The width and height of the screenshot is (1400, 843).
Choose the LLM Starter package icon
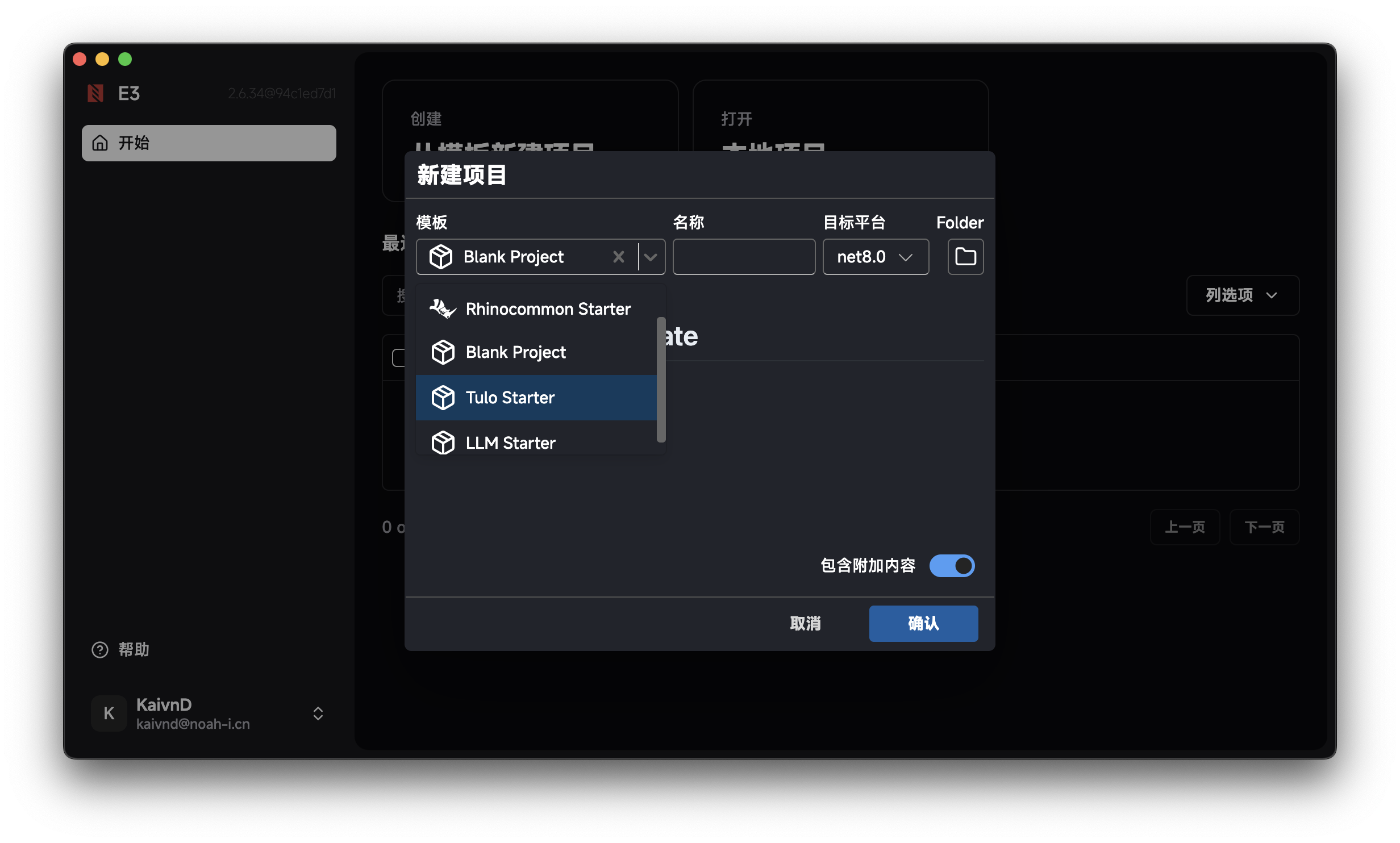[443, 443]
